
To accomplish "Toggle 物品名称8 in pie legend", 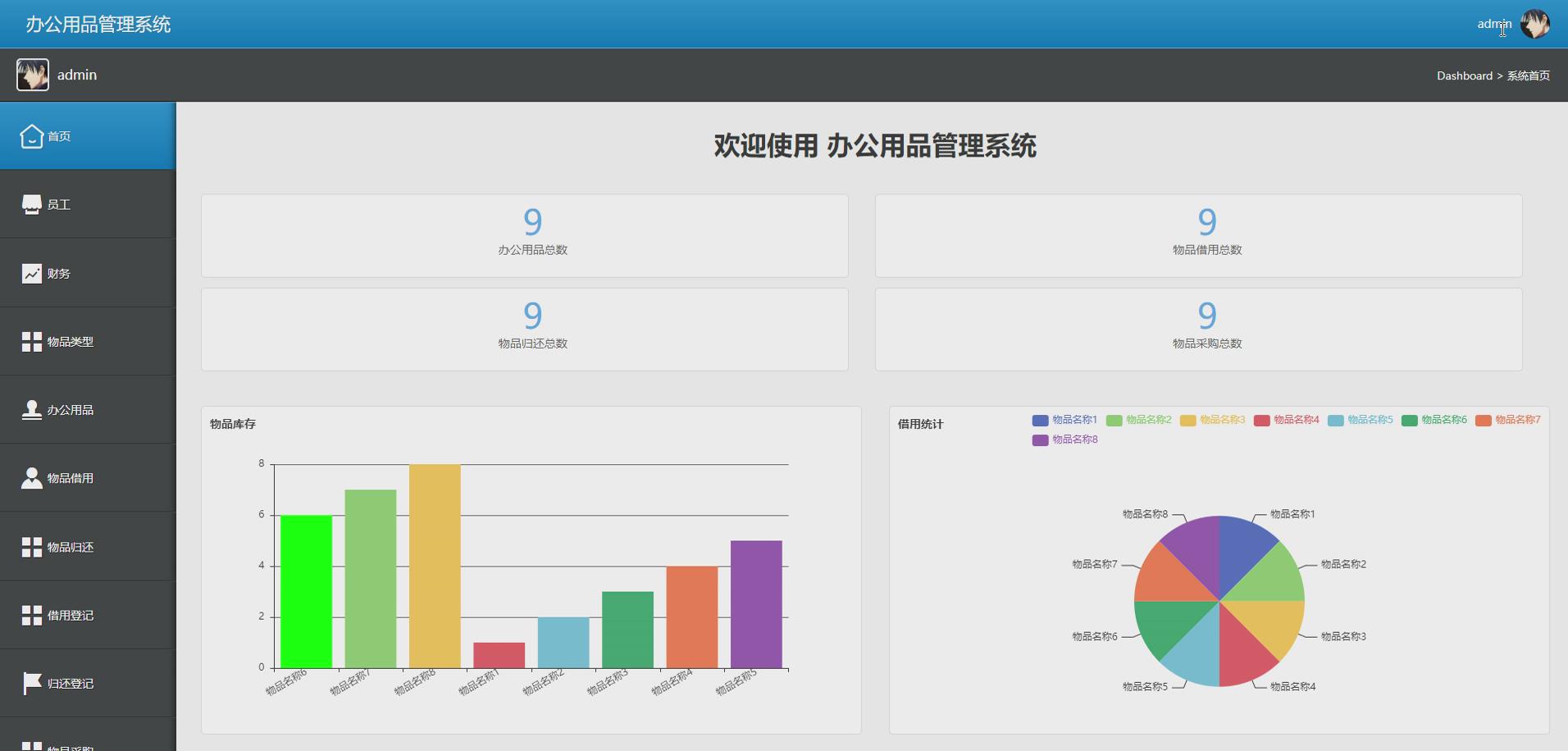I will click(1064, 439).
